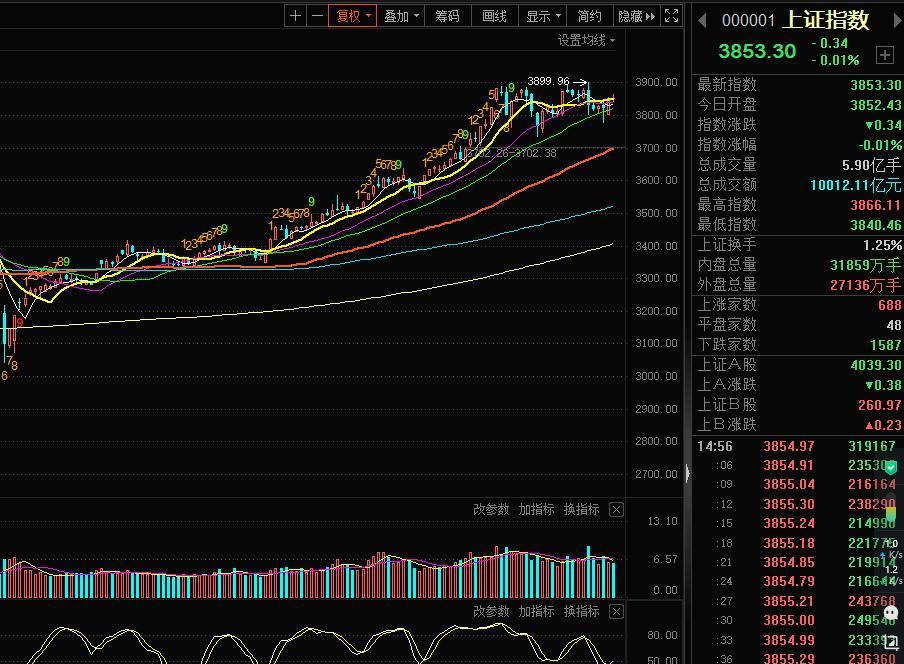Click 换指标 in bottom oscillator panel
The image size is (904, 664).
(x=581, y=611)
